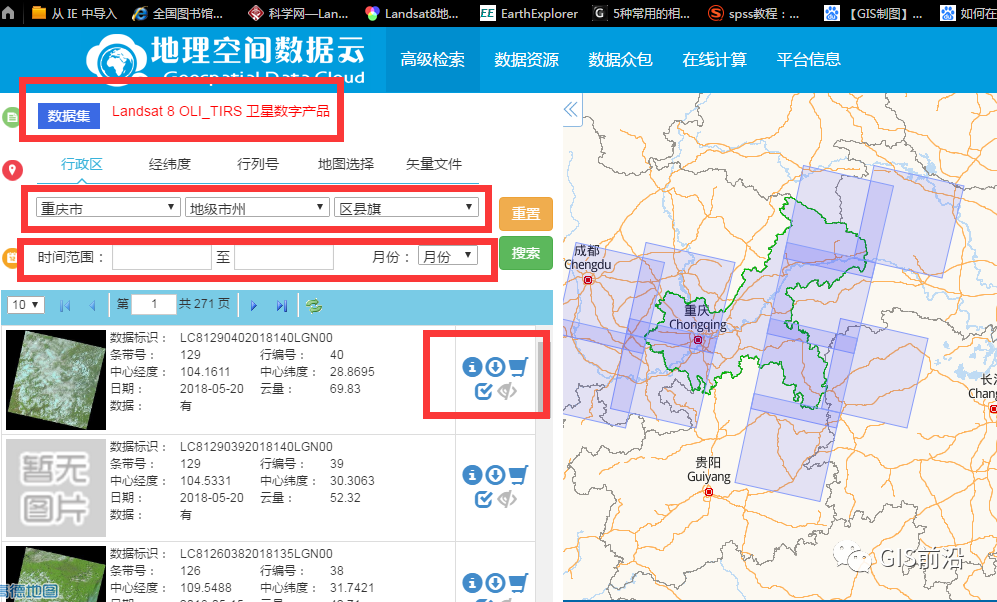Click the 2018-05-20 date of scene LC81290402018140LGN00
The height and width of the screenshot is (602, 997).
click(211, 388)
